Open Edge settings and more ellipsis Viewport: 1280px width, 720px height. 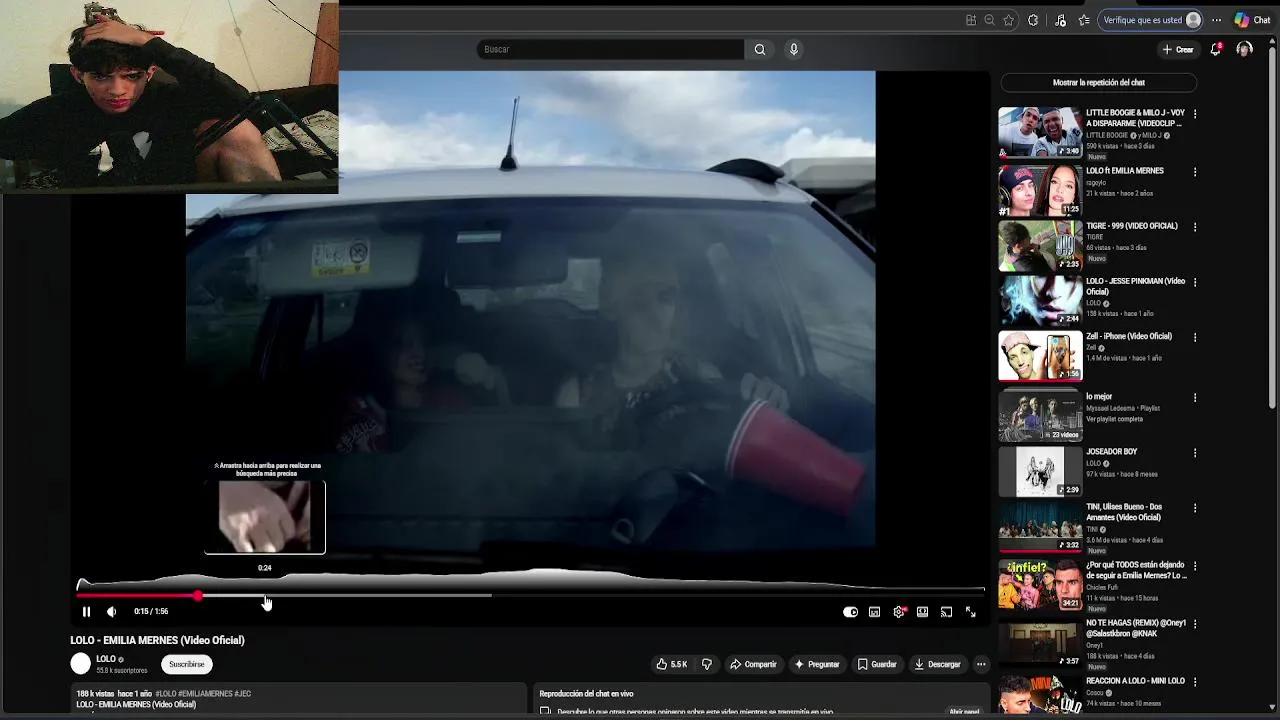click(1217, 20)
